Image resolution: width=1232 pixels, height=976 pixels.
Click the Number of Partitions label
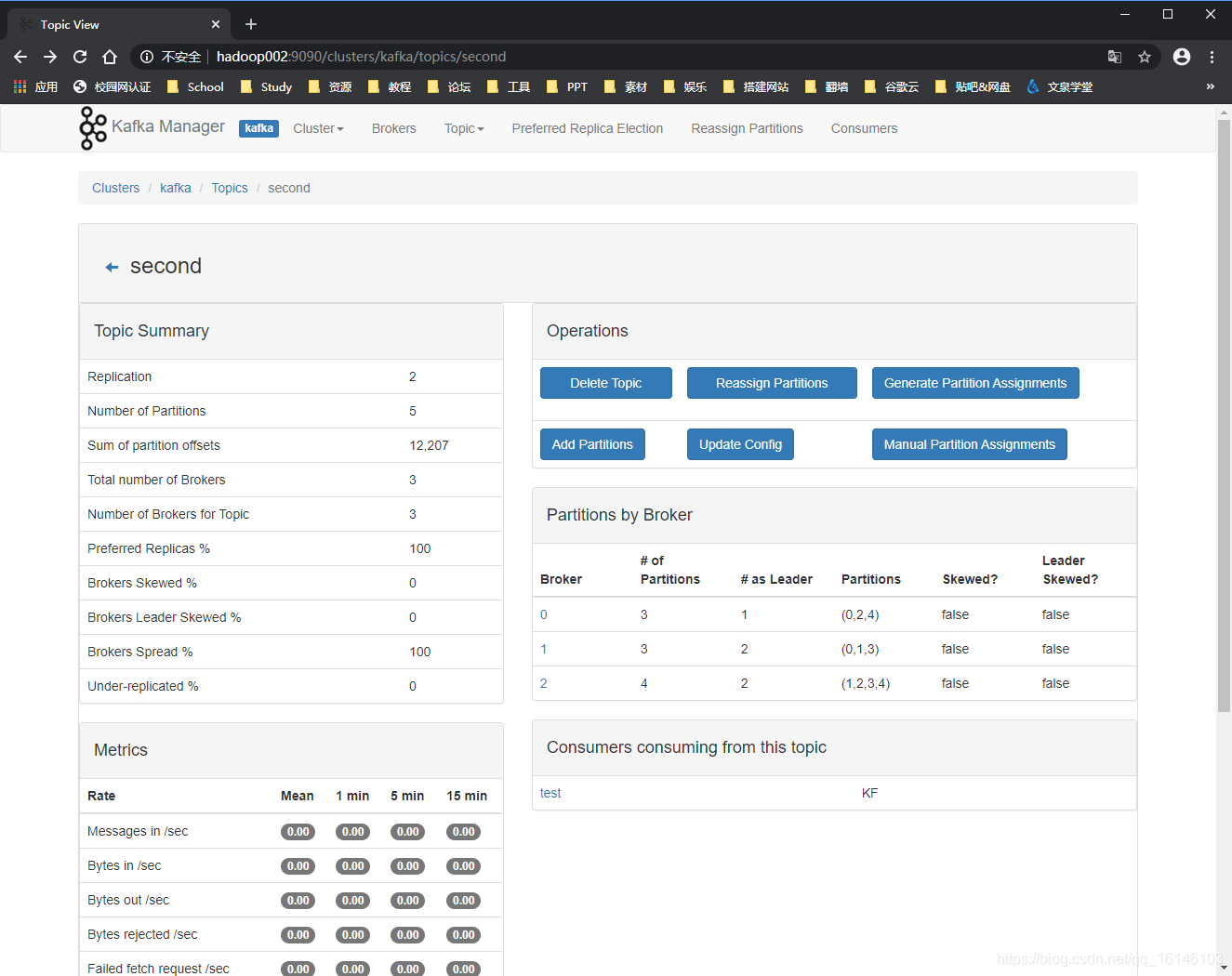147,411
